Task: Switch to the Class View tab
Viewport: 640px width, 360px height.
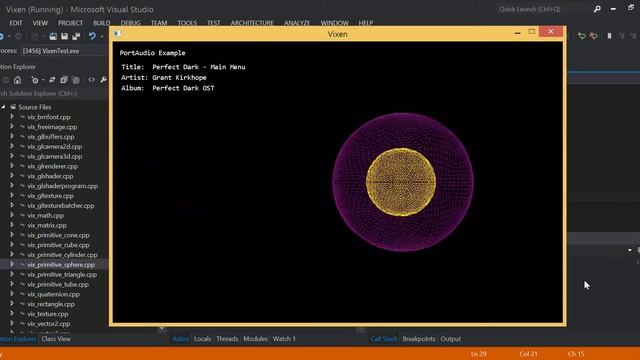Action: pos(56,339)
